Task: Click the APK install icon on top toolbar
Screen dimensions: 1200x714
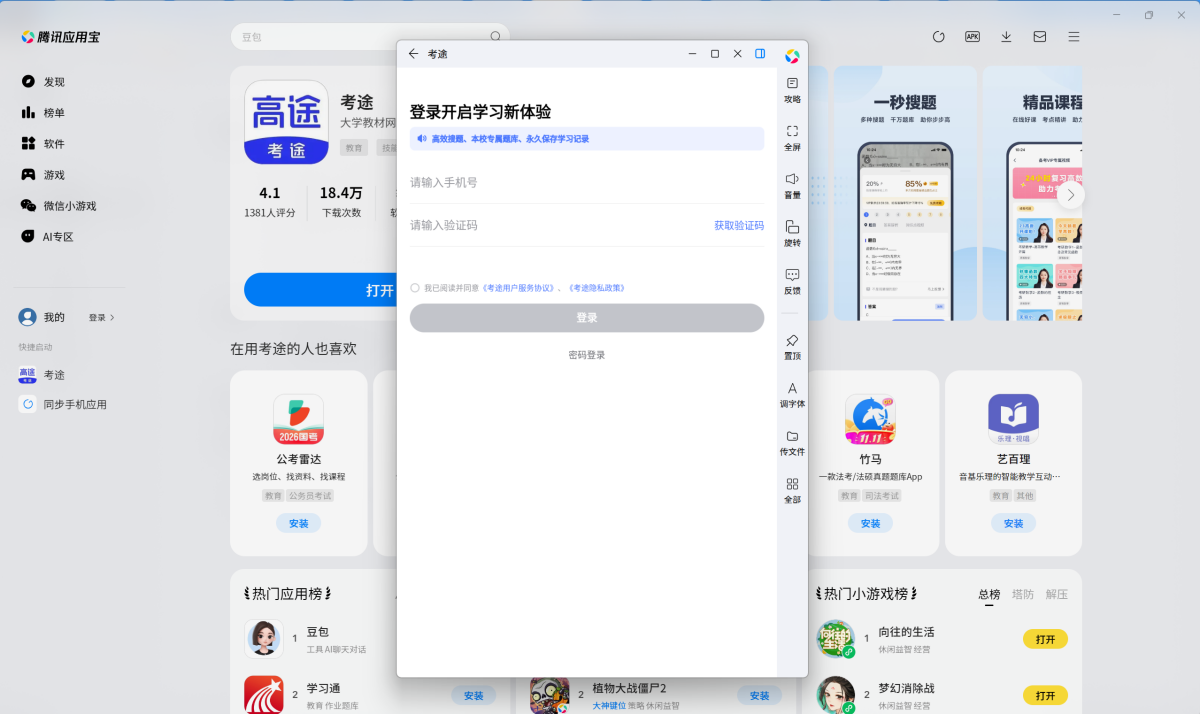Action: click(x=972, y=36)
